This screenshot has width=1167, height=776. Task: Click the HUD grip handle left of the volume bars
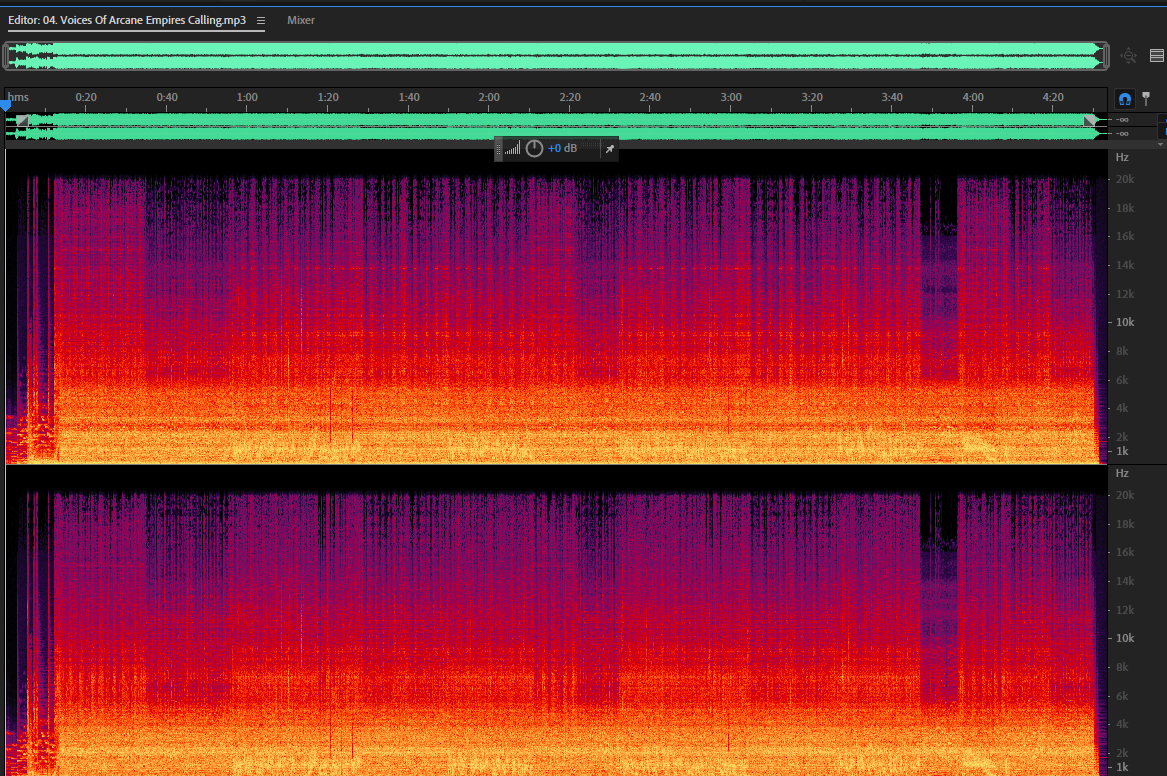pos(499,149)
